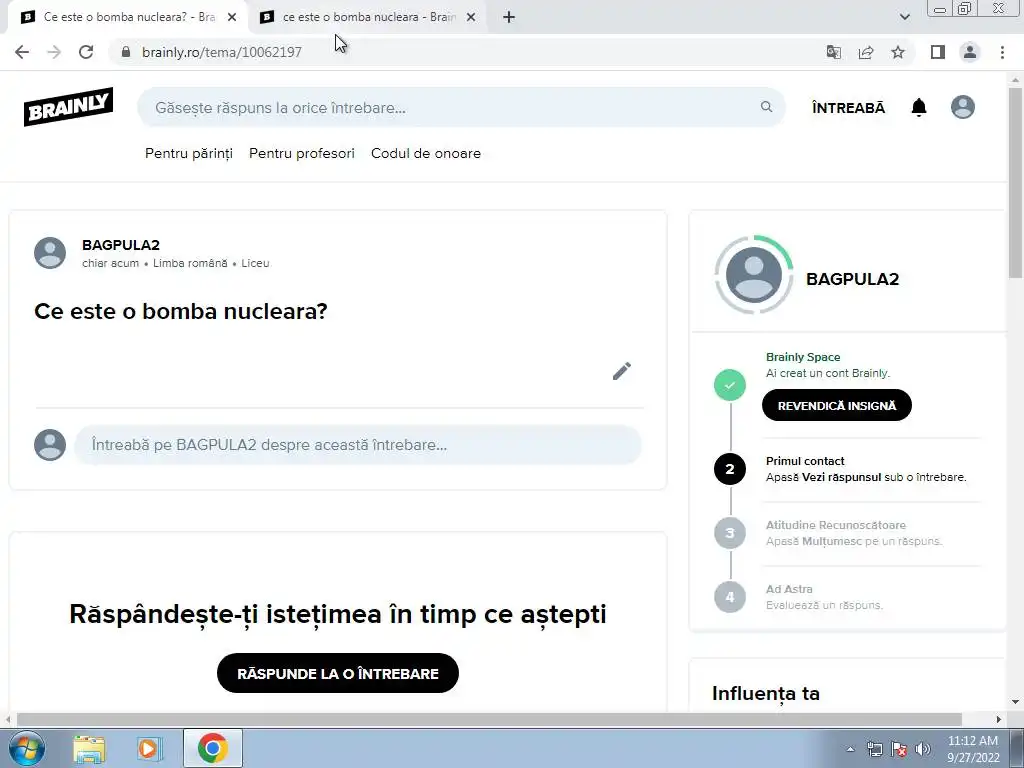Screen dimensions: 1024x768
Task: Toggle the browser side panel
Action: tap(938, 52)
